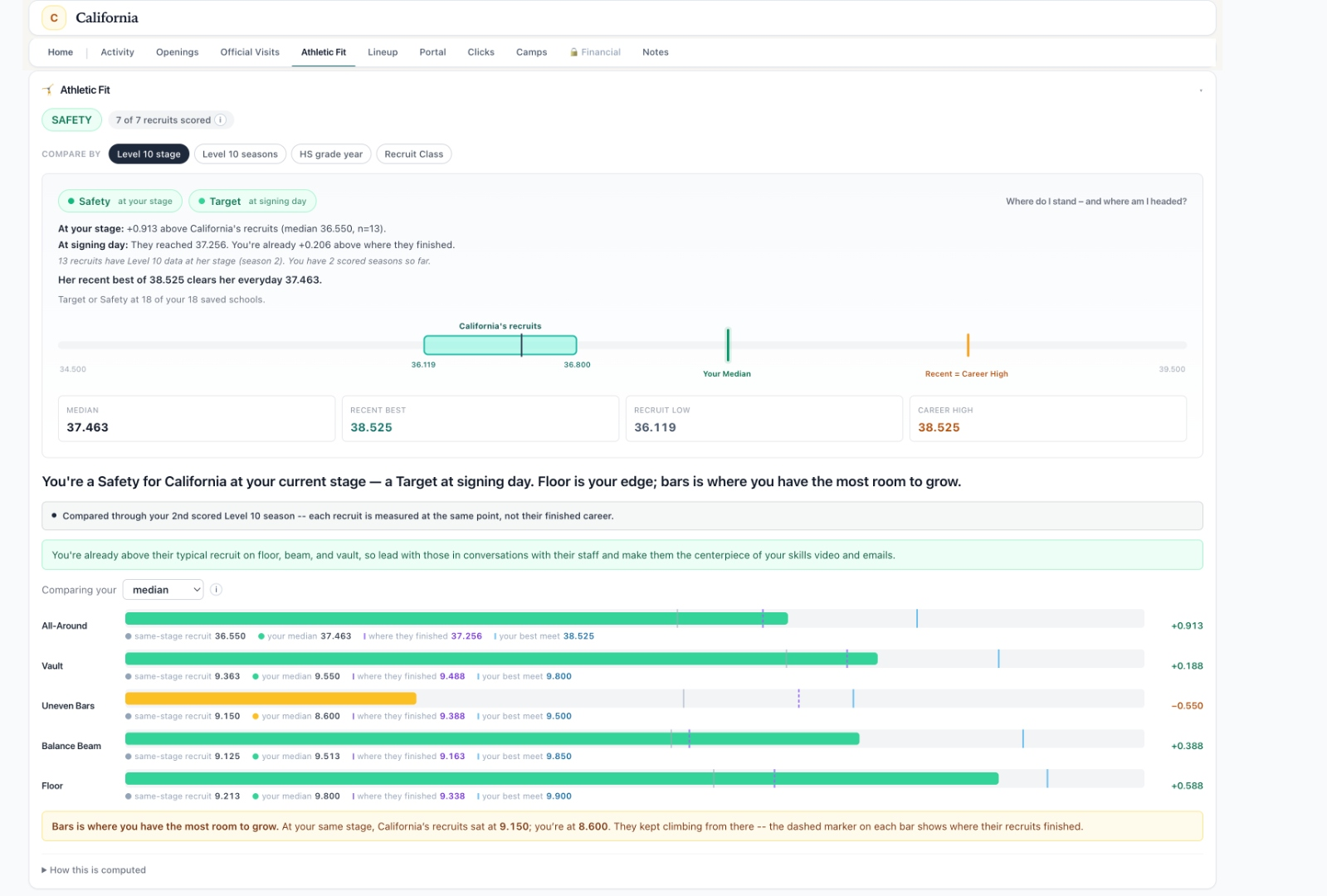Open info icon next to recruits scored
Image resolution: width=1327 pixels, height=896 pixels.
tap(221, 120)
